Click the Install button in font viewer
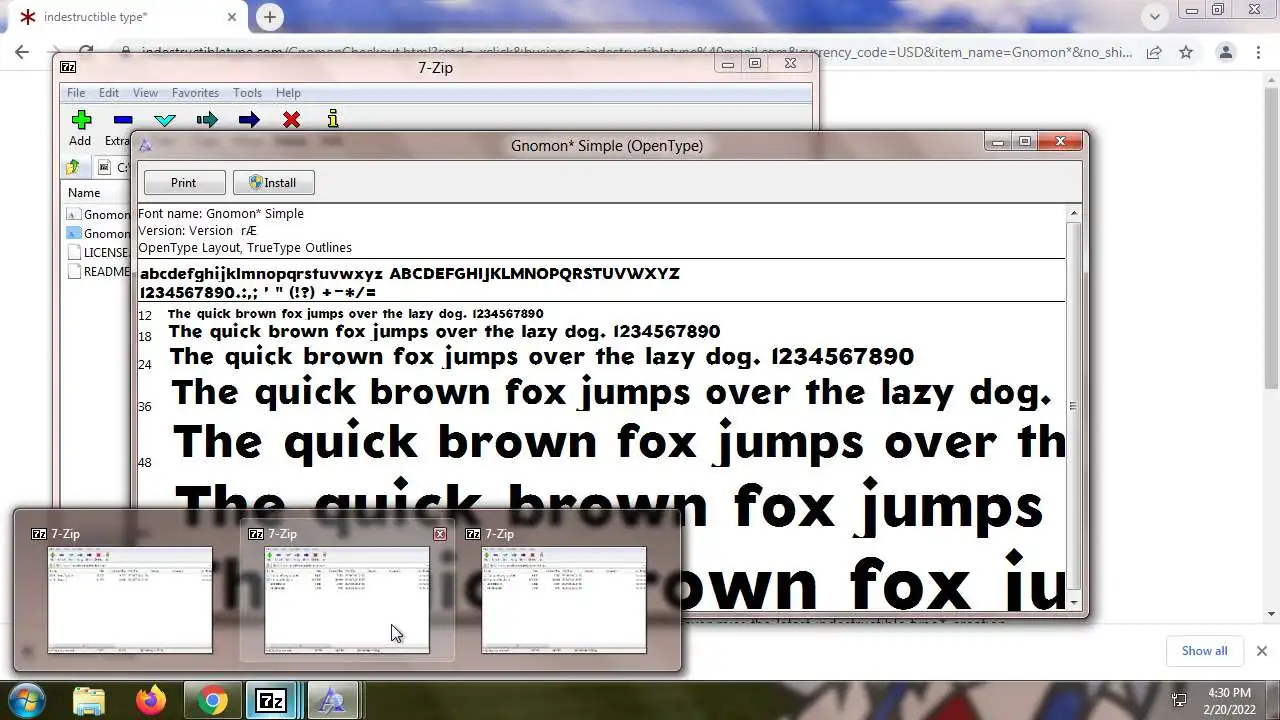 point(274,182)
